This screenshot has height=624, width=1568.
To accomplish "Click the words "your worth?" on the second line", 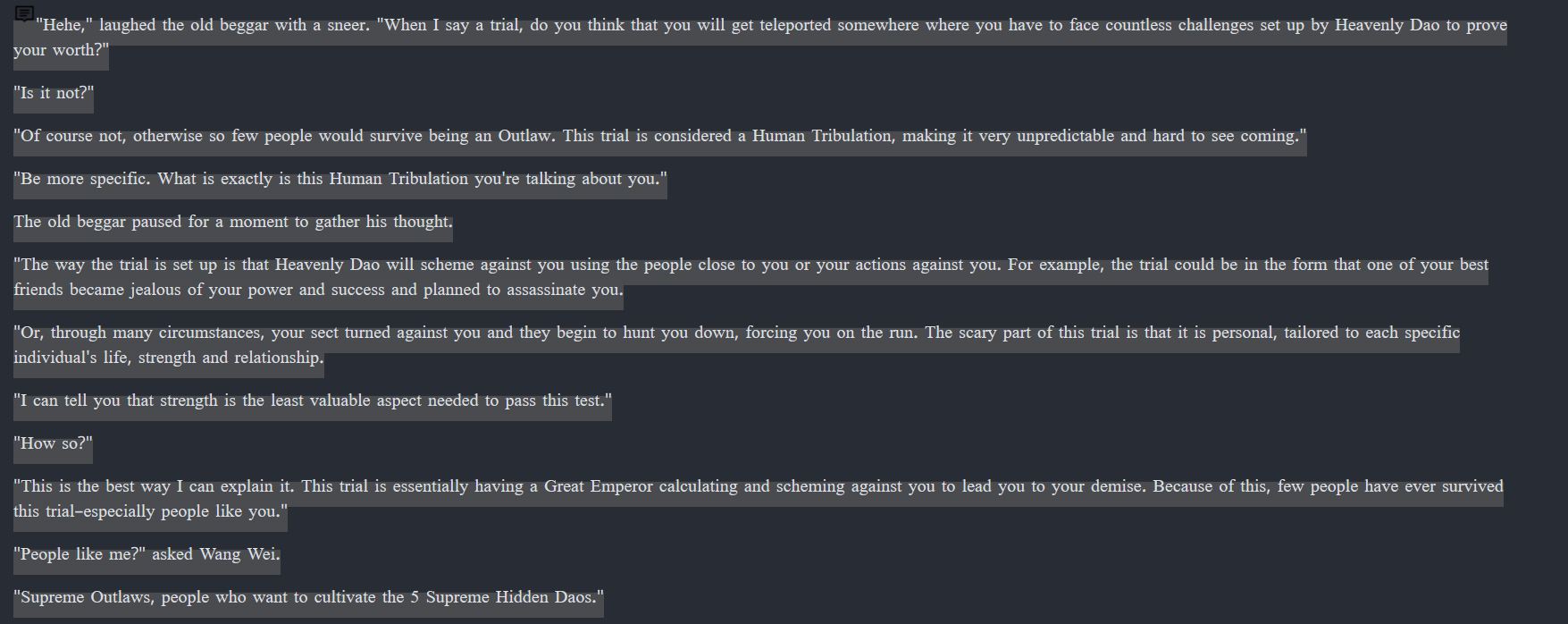I will pyautogui.click(x=61, y=50).
